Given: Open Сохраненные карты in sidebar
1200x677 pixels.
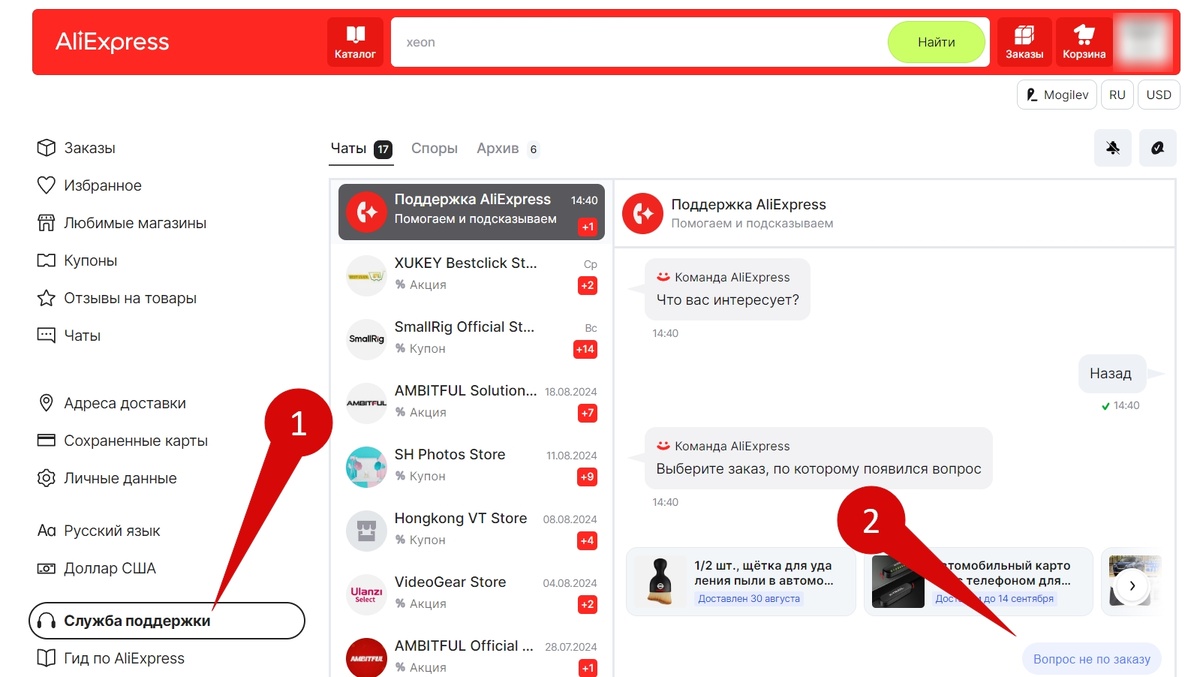Looking at the screenshot, I should [x=122, y=440].
